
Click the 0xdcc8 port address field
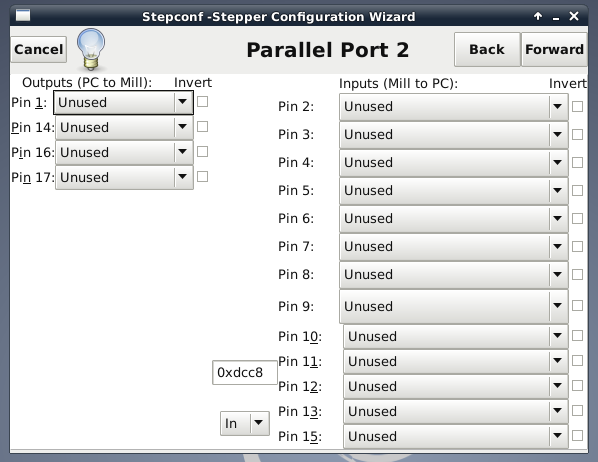pos(245,372)
